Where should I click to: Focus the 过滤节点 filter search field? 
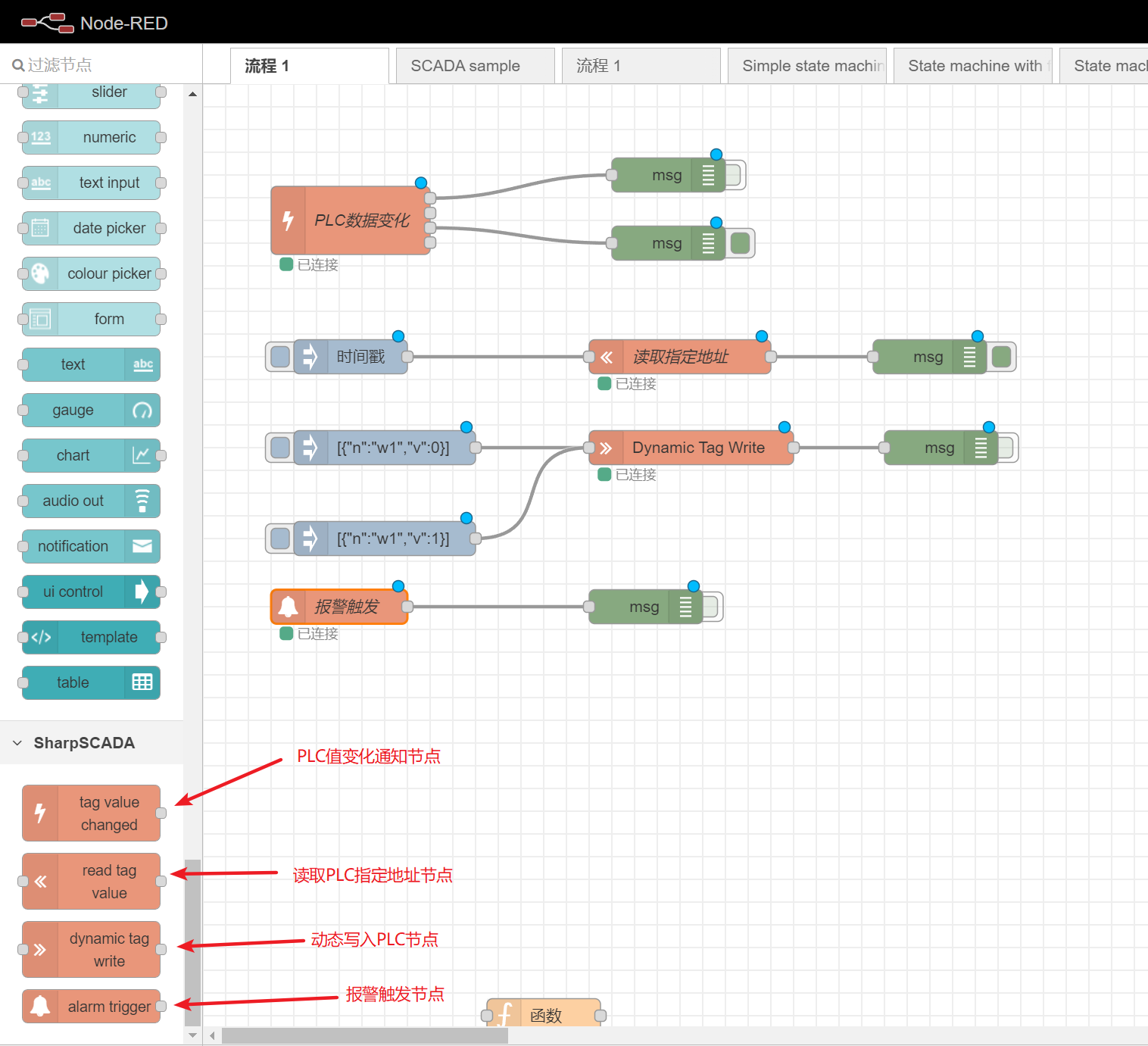tap(101, 65)
